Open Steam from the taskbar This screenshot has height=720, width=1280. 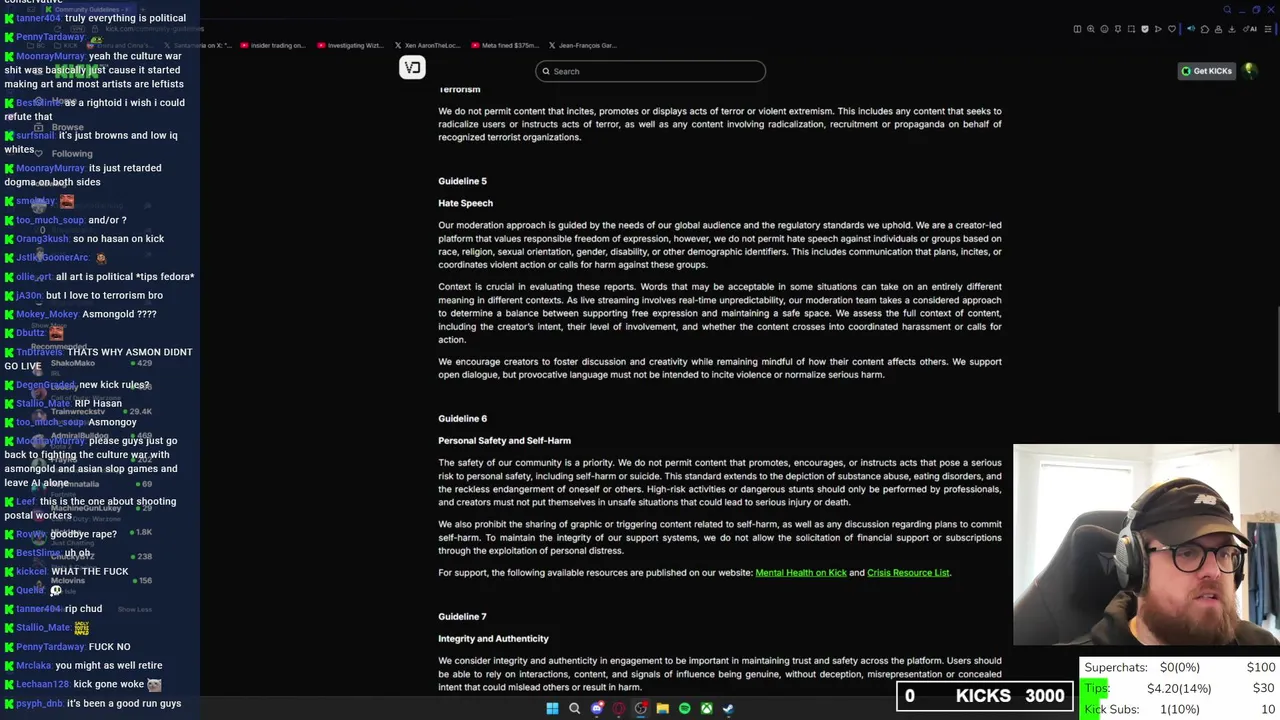coord(728,708)
